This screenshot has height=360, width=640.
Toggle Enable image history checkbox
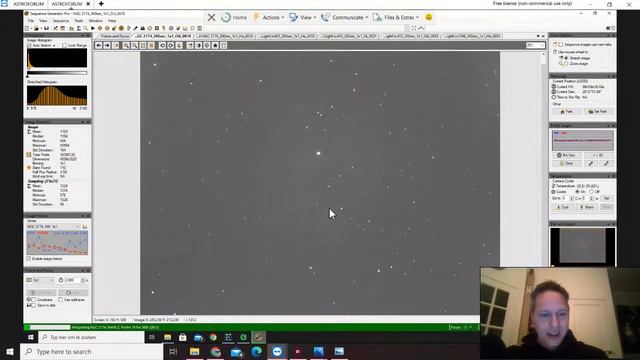click(x=29, y=258)
